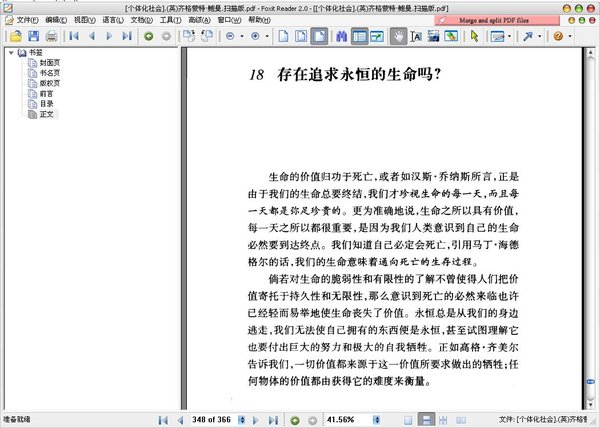
Task: Expand the typewriter tool dropdown arrow
Action: click(509, 37)
